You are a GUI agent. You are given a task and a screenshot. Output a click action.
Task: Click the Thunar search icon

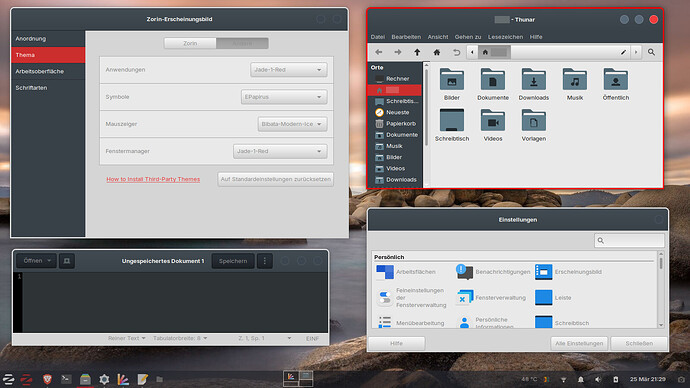point(651,52)
